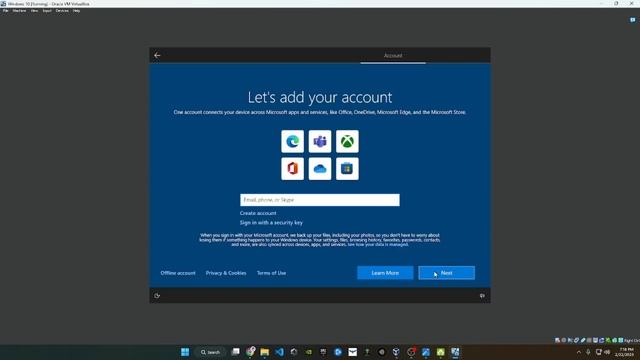
Task: Click the volume speaker tray icon
Action: click(x=607, y=352)
